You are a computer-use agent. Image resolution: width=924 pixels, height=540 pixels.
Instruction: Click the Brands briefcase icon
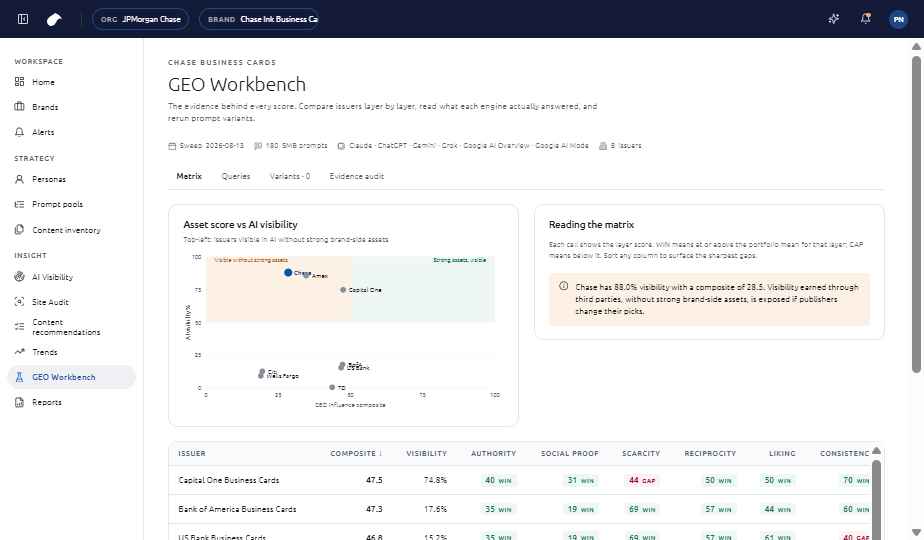(19, 107)
